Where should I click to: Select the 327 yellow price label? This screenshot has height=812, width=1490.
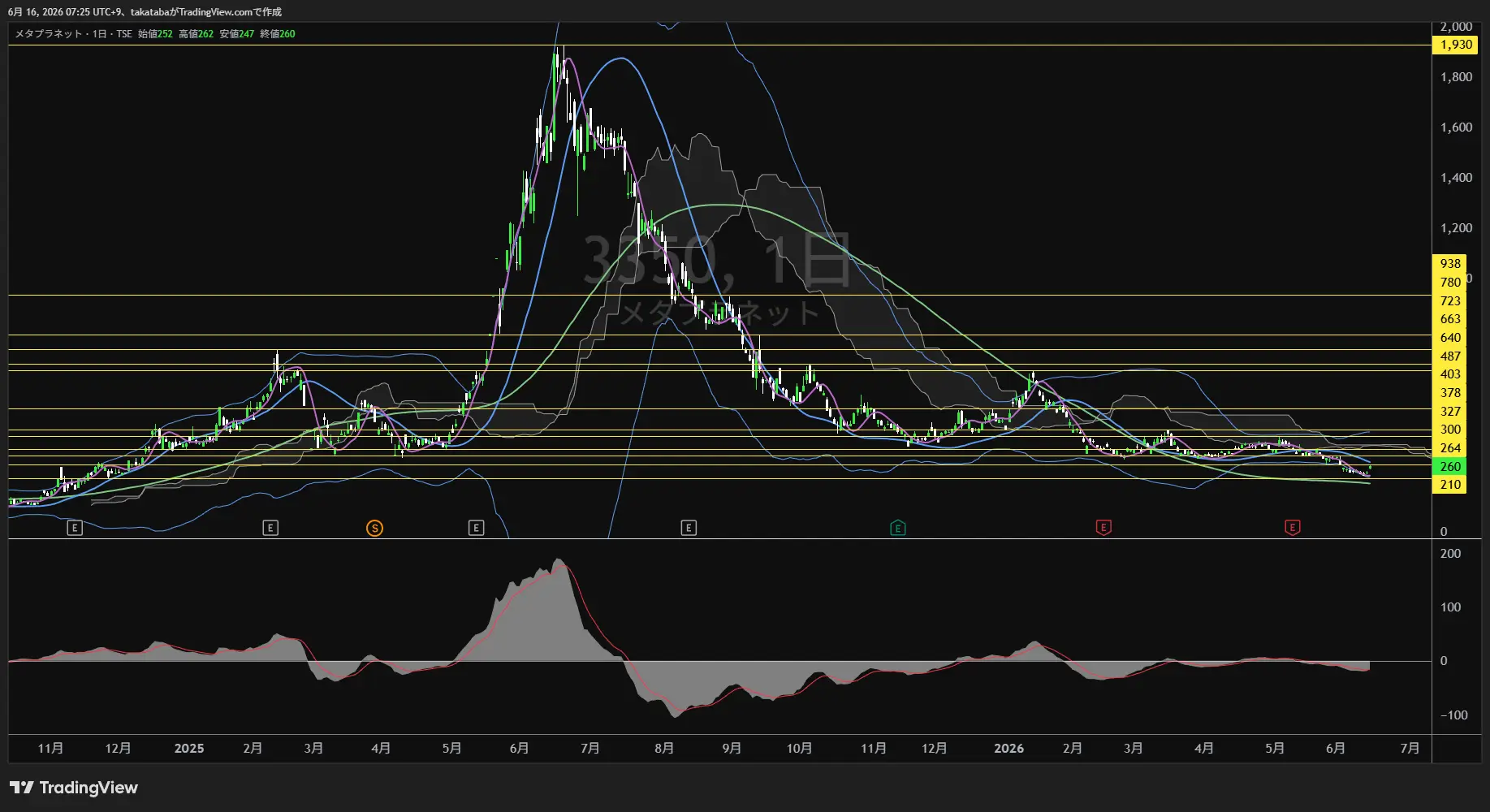click(x=1450, y=412)
